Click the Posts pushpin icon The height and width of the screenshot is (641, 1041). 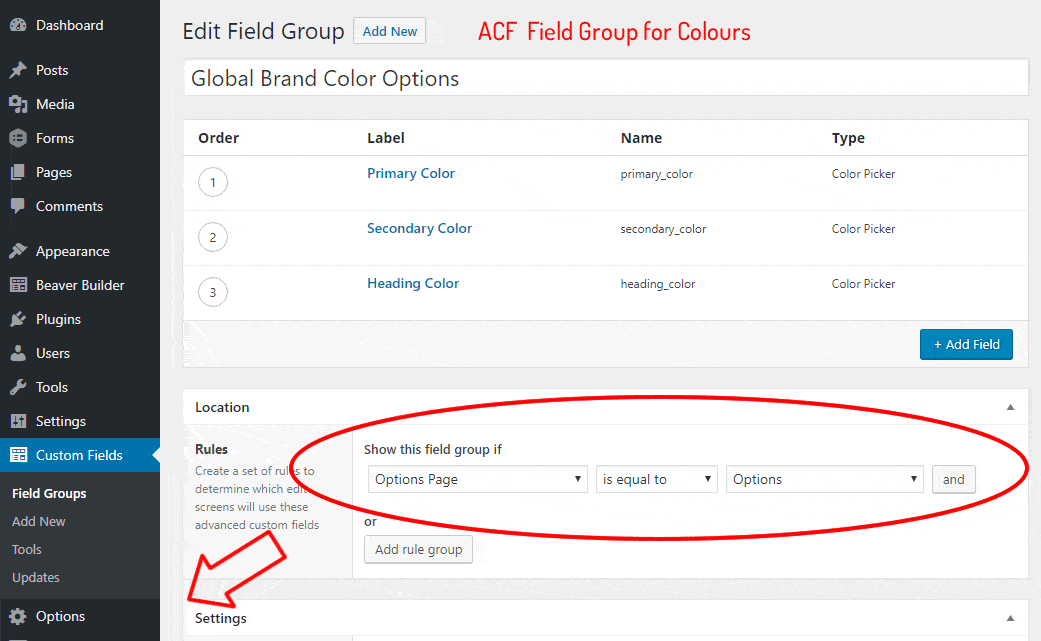point(18,70)
